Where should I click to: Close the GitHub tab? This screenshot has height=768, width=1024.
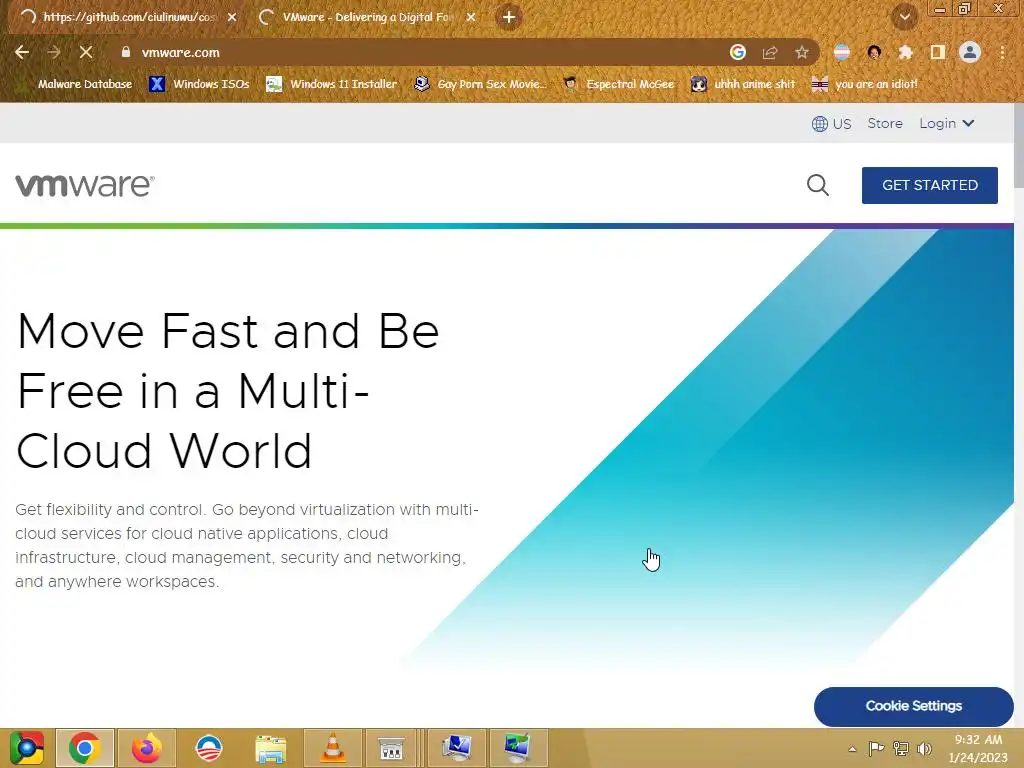coord(232,17)
